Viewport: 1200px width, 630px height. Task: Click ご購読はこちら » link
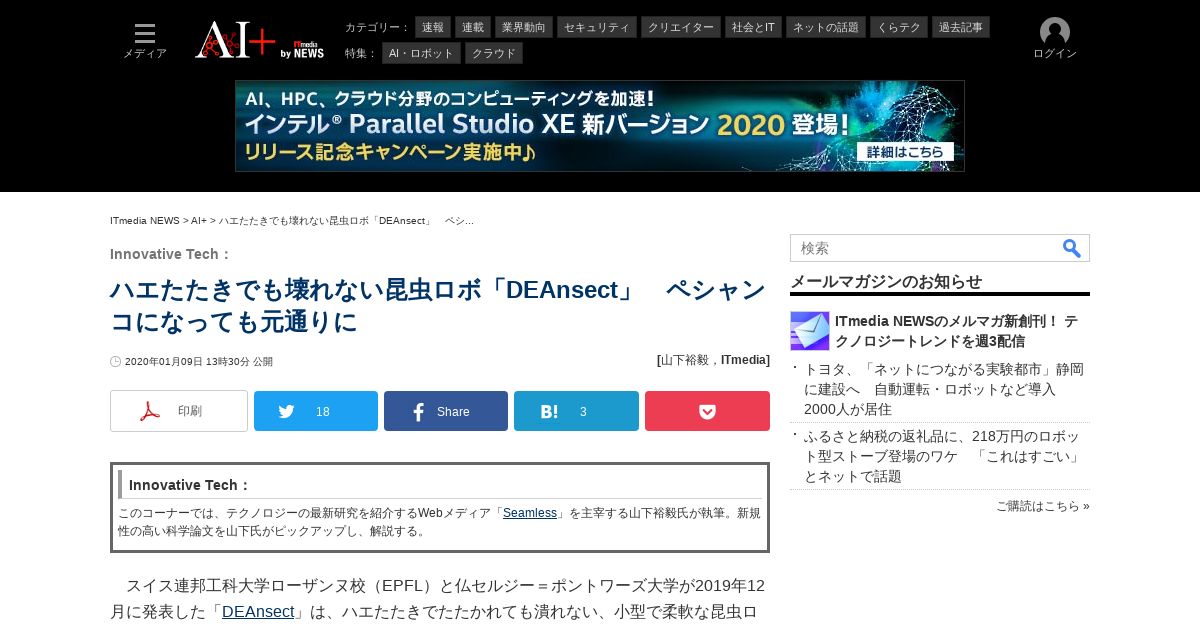click(x=1043, y=506)
